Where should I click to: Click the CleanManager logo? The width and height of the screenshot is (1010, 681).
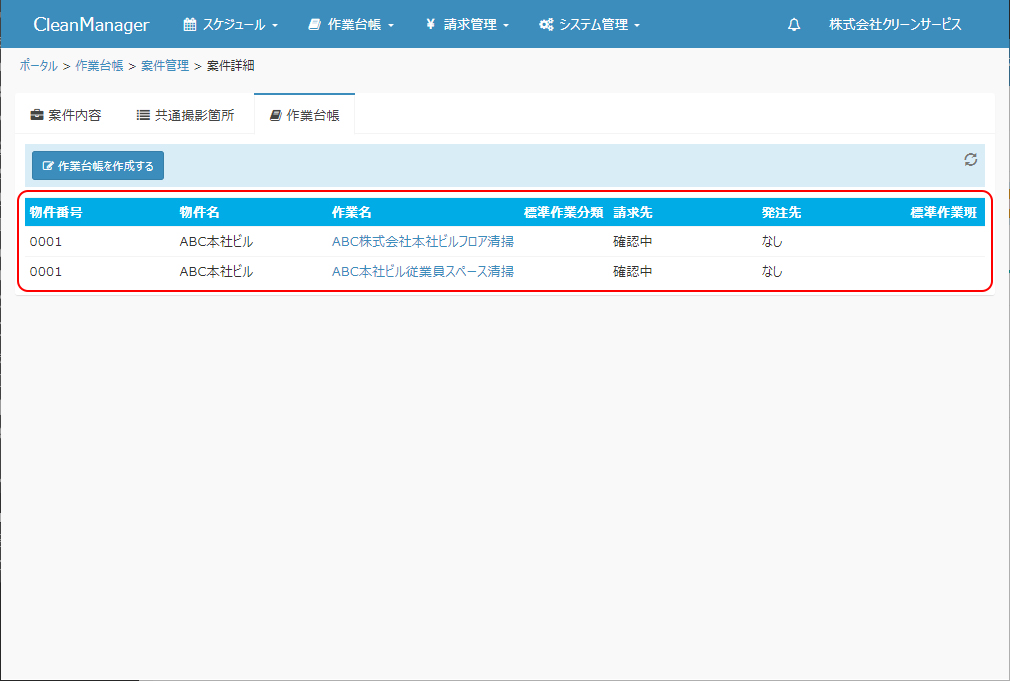click(x=91, y=25)
